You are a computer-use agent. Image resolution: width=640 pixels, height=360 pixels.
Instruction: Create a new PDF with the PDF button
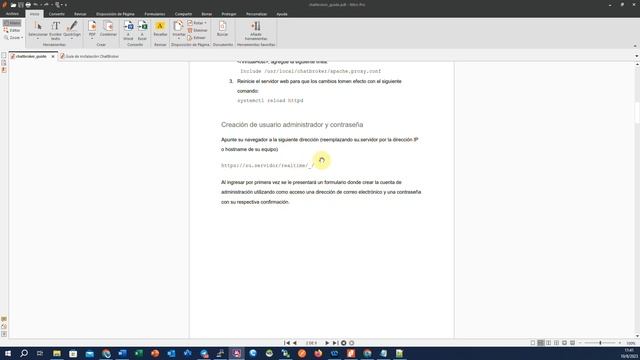[92, 30]
